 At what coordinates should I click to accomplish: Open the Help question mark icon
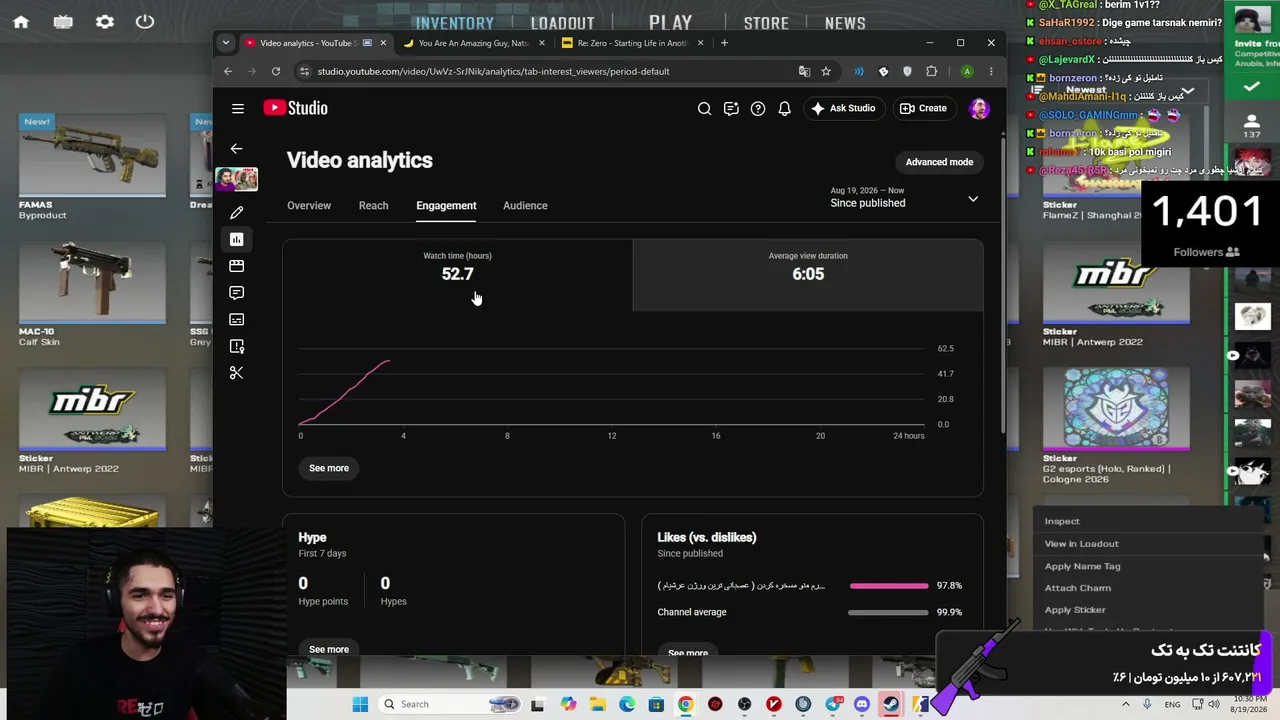tap(758, 108)
